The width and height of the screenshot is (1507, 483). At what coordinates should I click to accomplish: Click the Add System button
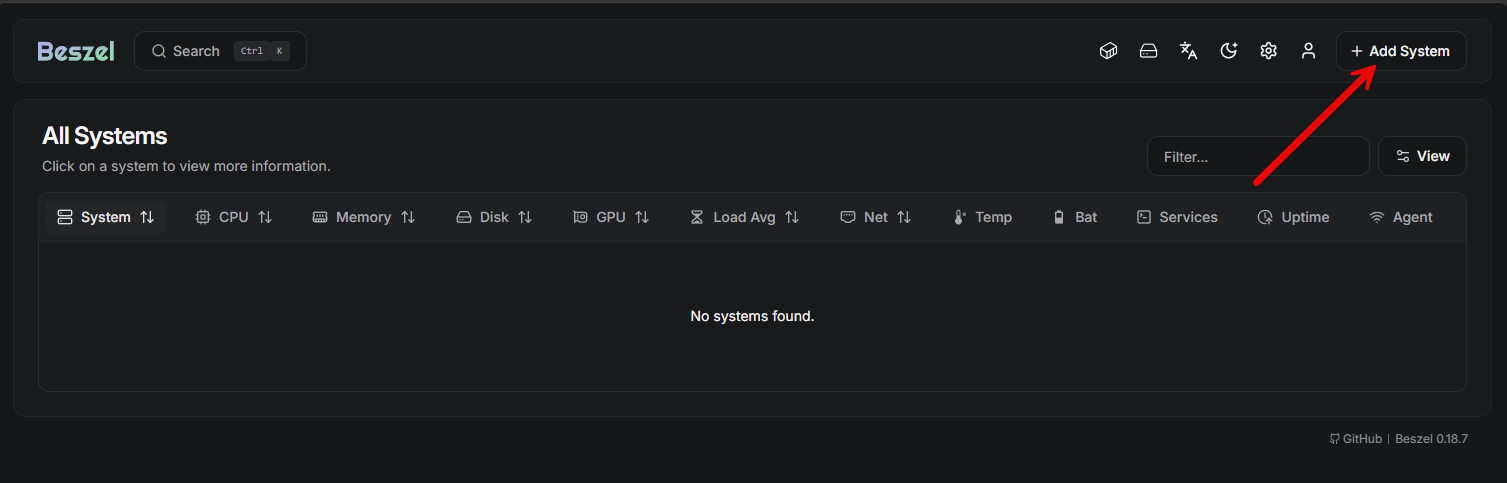[1400, 51]
